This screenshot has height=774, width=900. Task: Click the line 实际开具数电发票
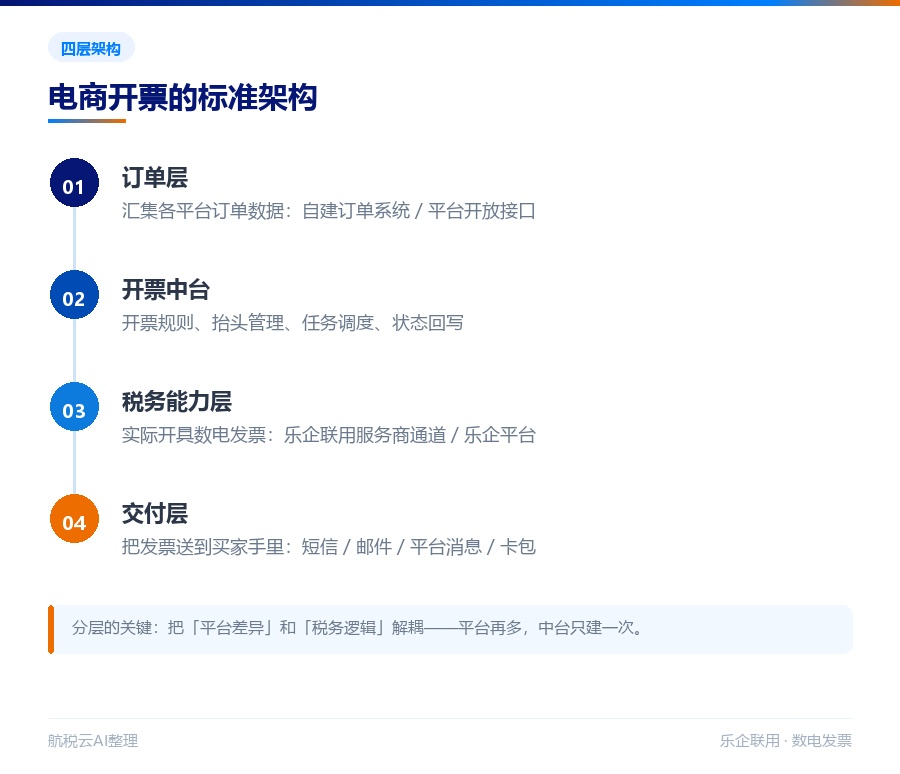coord(328,435)
